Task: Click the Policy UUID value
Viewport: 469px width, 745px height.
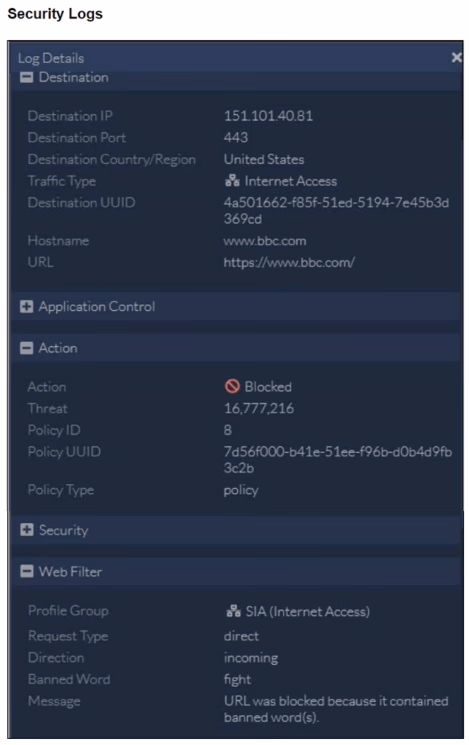Action: pos(337,459)
